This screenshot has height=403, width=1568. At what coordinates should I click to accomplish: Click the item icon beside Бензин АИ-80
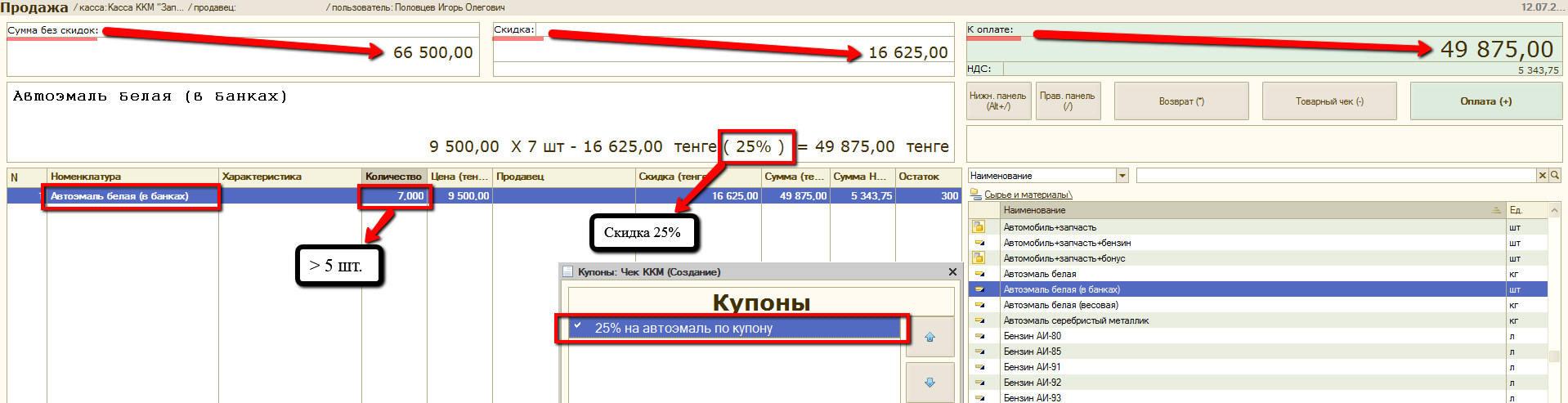tap(979, 336)
